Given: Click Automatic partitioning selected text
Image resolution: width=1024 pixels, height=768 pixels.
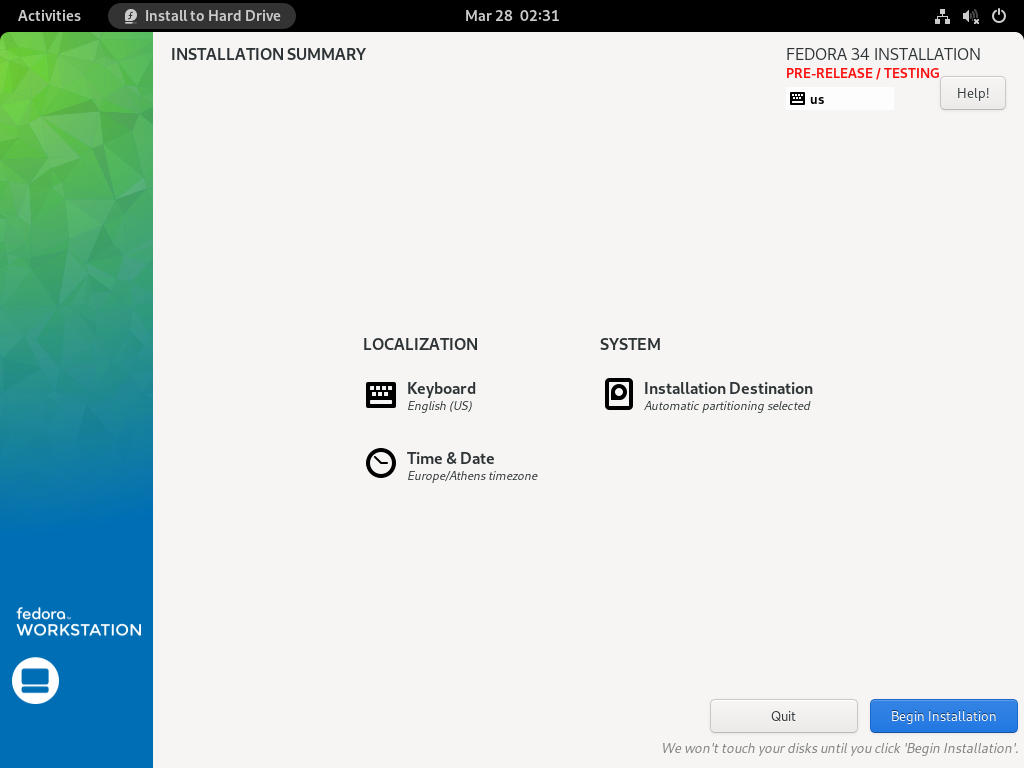Looking at the screenshot, I should click(x=727, y=406).
